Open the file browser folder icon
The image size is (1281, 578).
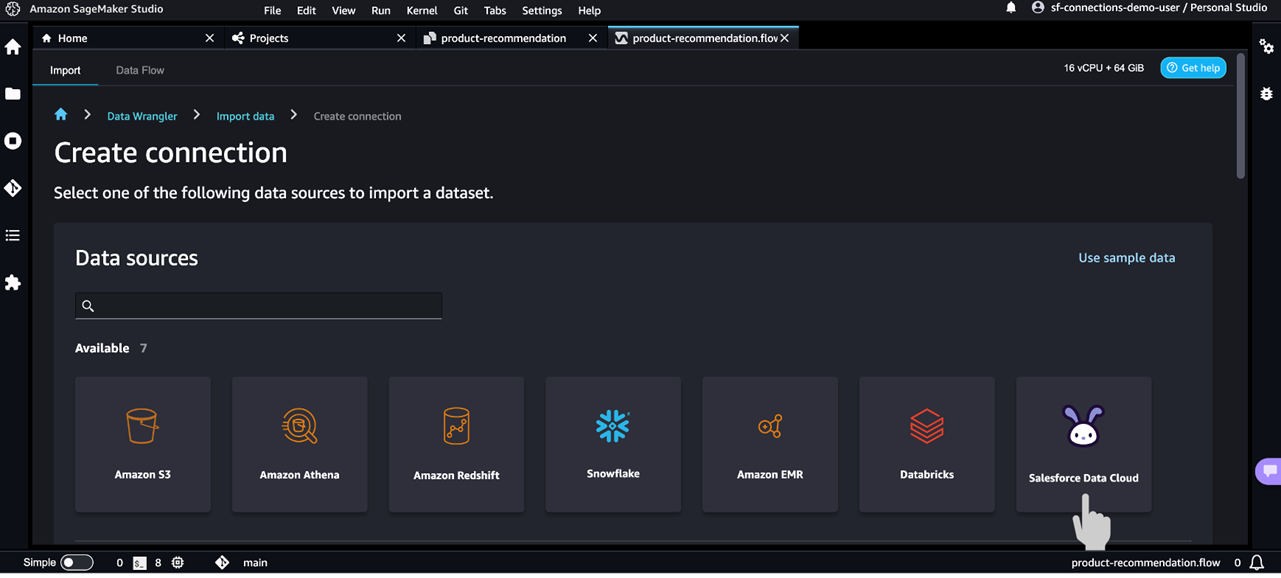coord(13,94)
